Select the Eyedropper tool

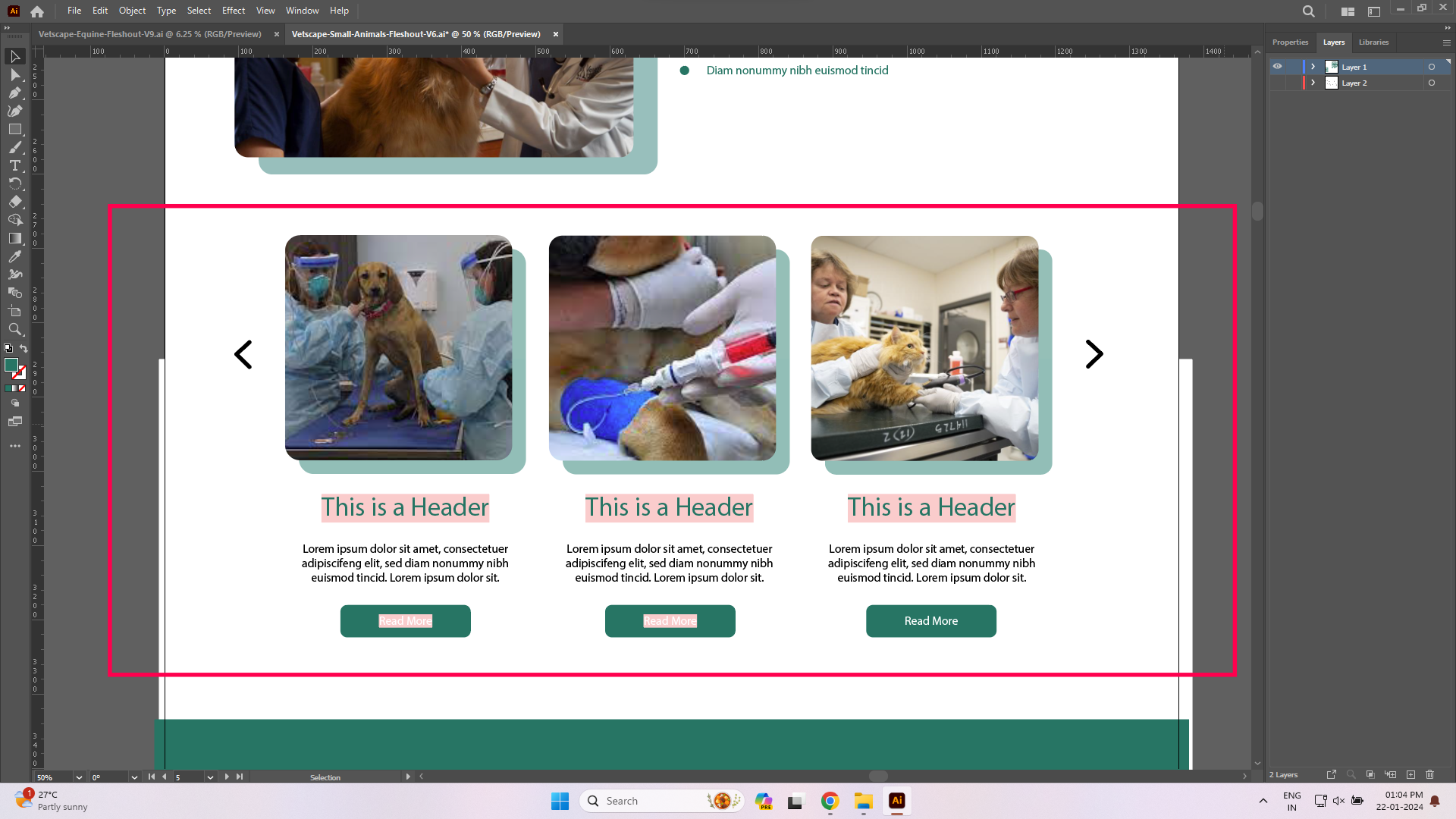[x=14, y=257]
